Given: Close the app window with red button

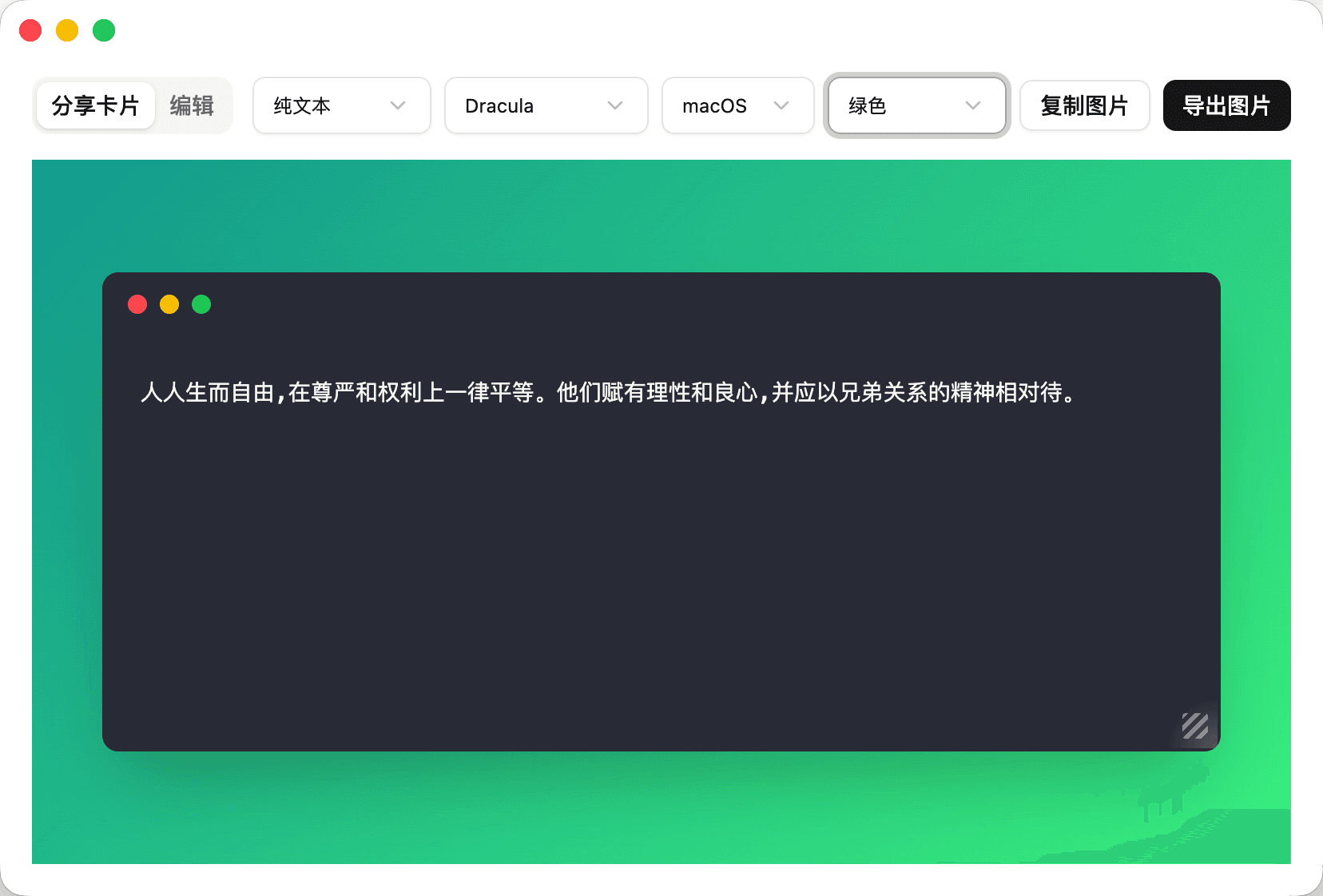Looking at the screenshot, I should (30, 30).
